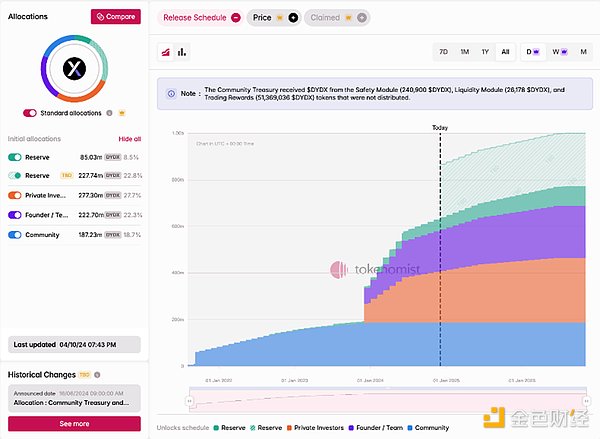Select the All time range

coord(505,52)
